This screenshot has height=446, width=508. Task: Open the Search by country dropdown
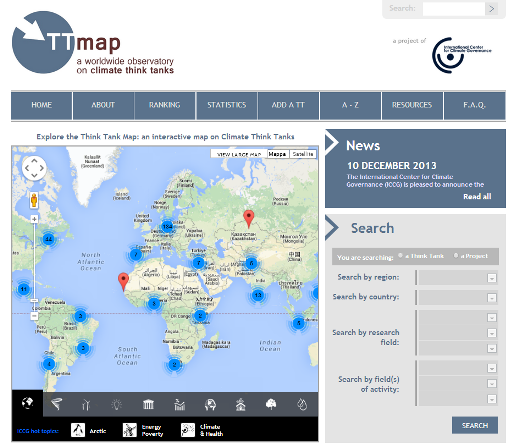[x=457, y=297]
